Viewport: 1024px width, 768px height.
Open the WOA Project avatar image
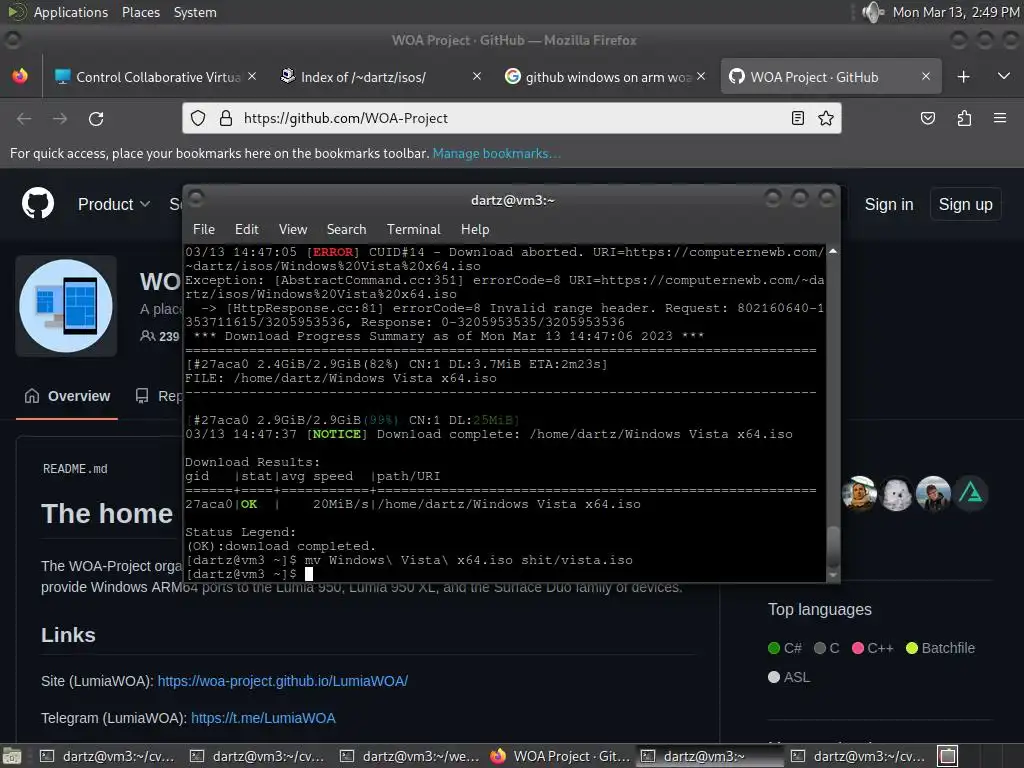coord(66,306)
